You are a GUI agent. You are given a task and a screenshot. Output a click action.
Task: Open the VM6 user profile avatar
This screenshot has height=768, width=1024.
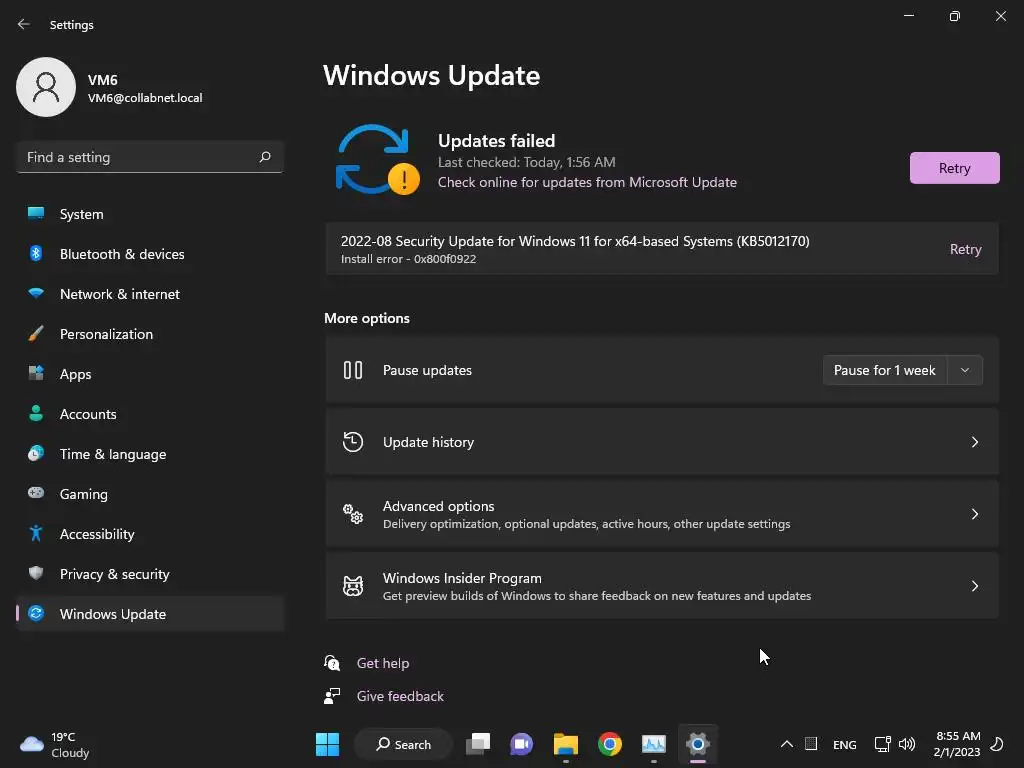pos(46,87)
